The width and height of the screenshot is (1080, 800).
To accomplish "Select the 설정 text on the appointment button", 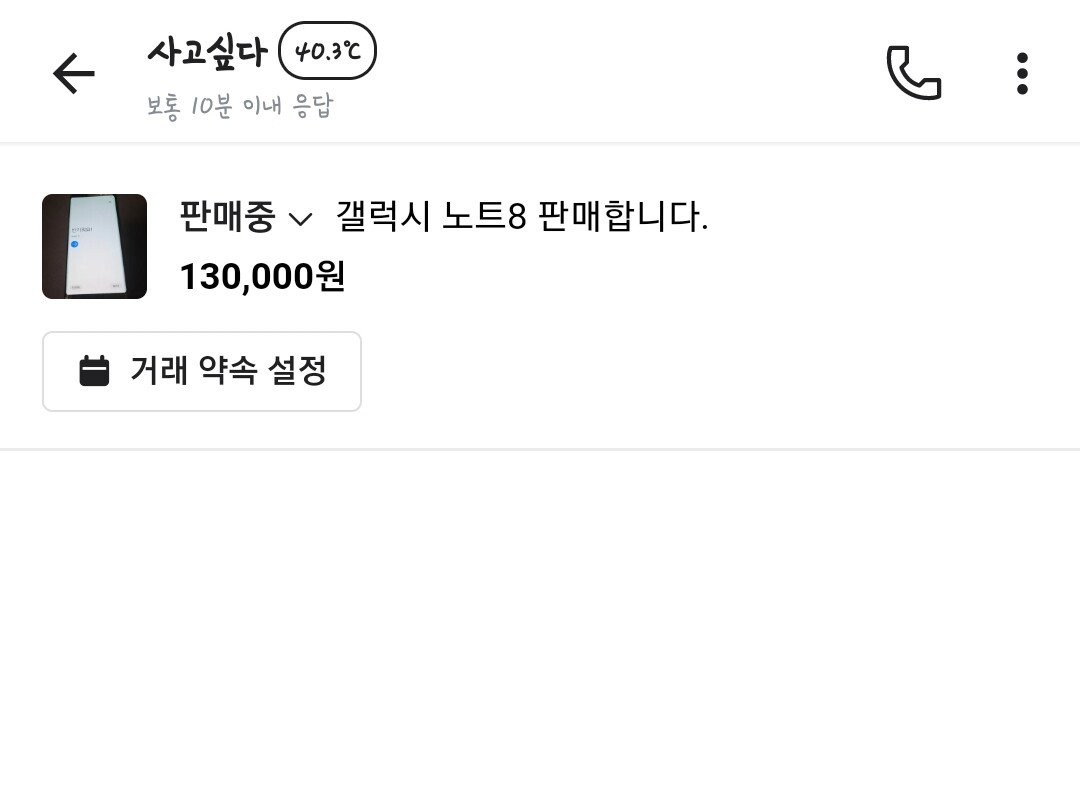I will point(297,371).
